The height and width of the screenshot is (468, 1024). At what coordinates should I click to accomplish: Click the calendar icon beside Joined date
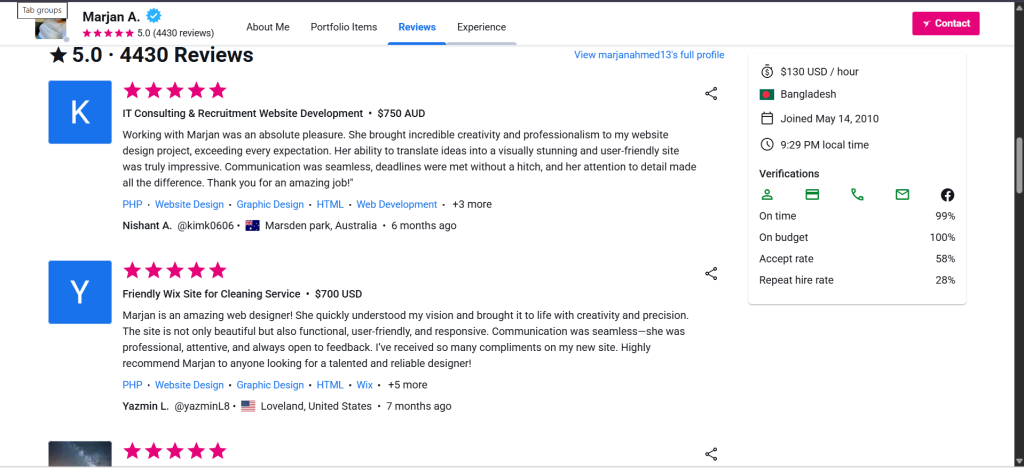click(x=767, y=118)
